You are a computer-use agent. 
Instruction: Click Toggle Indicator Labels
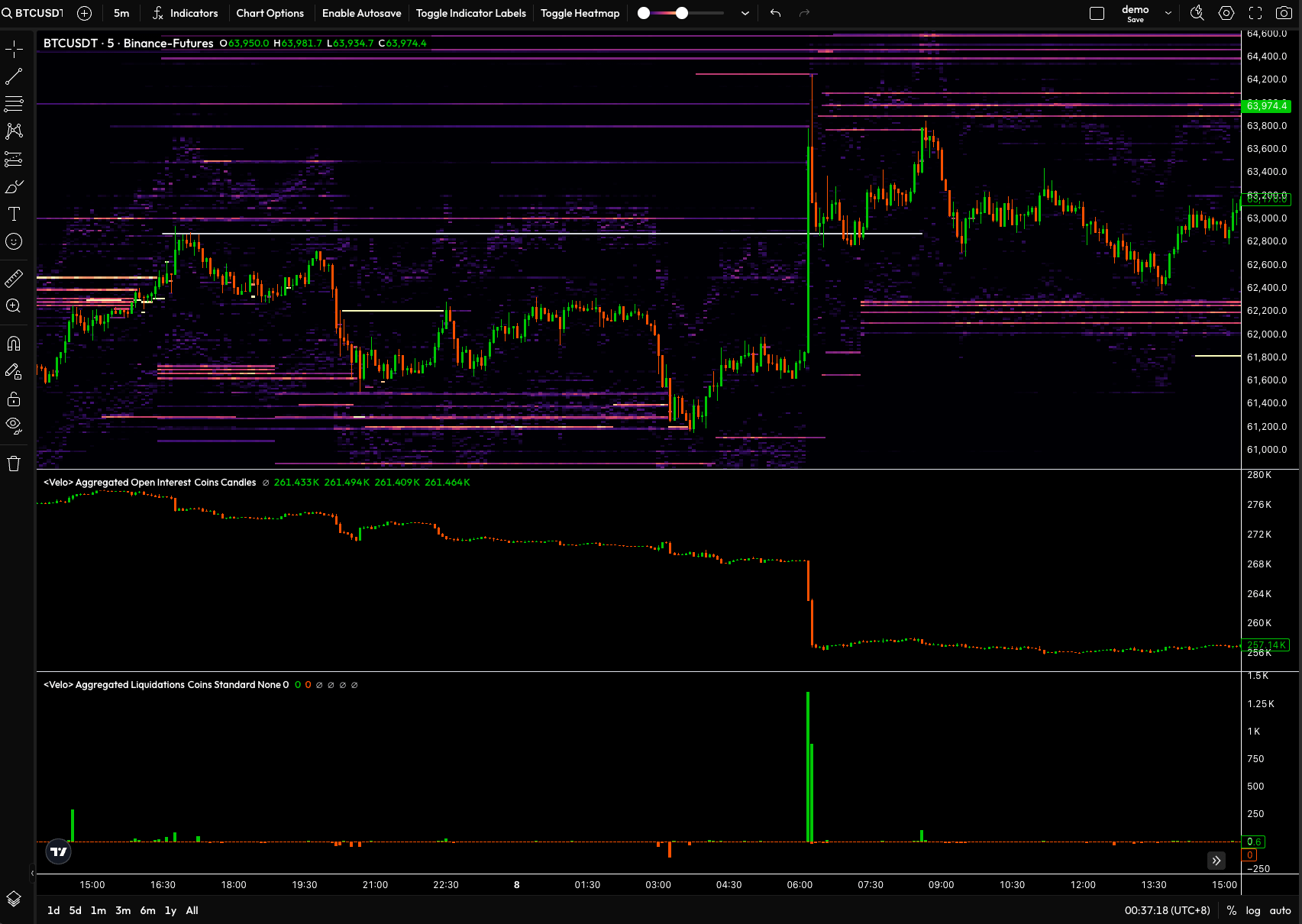(x=470, y=13)
